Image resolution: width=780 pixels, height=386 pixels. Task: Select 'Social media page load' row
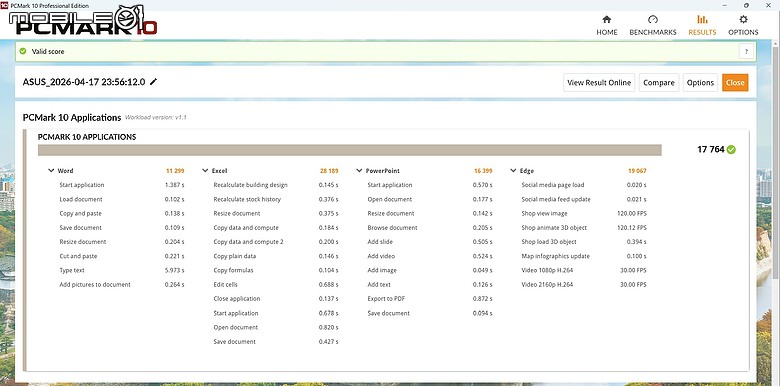pos(584,185)
